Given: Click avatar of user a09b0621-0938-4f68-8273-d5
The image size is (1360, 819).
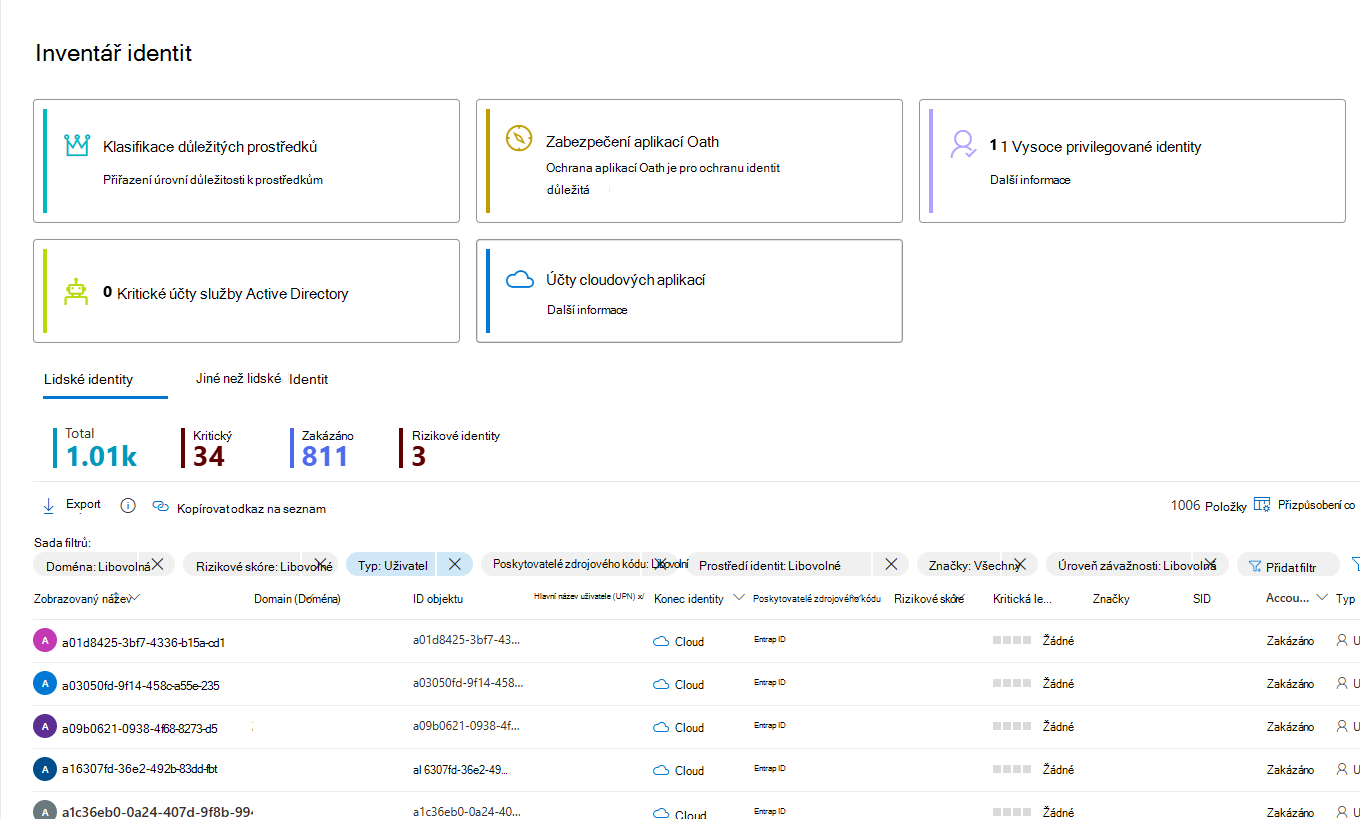Looking at the screenshot, I should tap(44, 727).
